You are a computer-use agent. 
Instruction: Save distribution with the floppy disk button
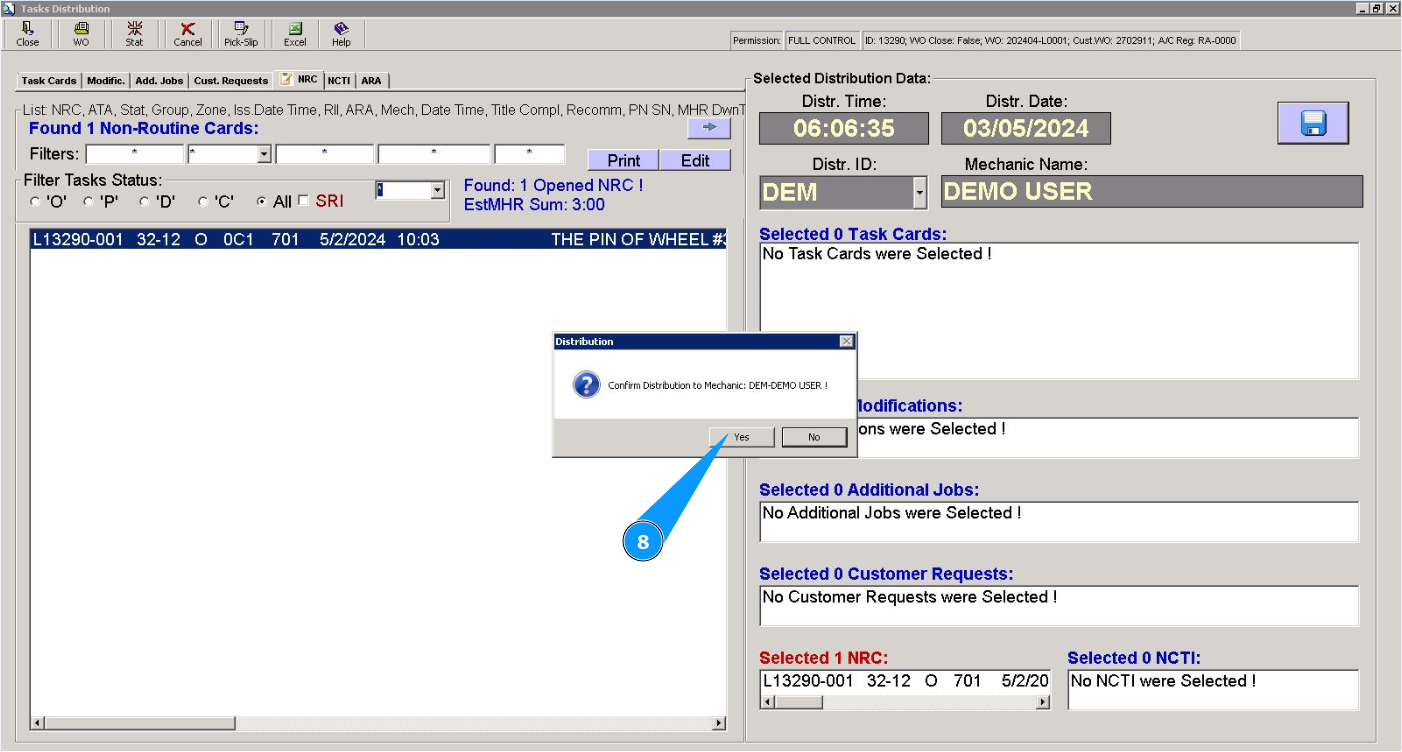[x=1313, y=123]
